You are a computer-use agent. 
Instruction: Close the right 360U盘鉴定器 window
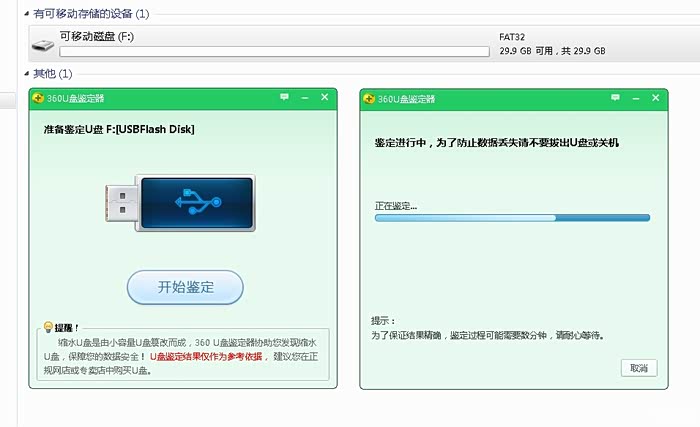[x=654, y=97]
